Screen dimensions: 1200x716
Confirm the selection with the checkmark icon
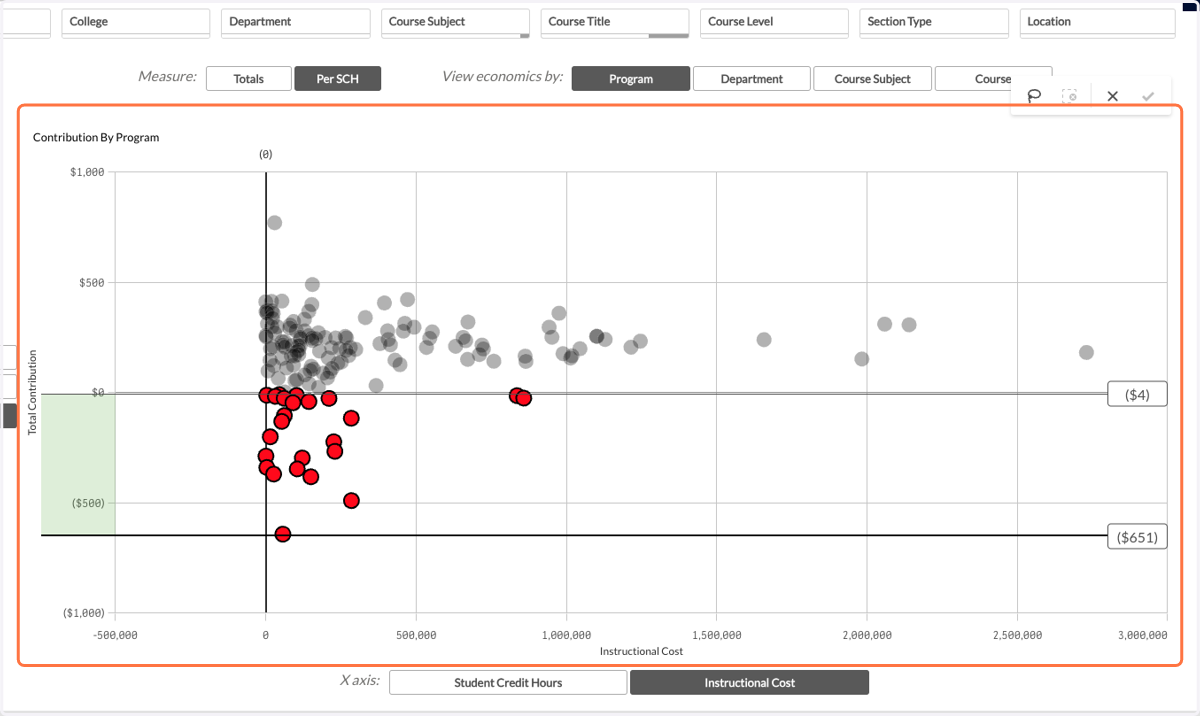[x=1148, y=96]
